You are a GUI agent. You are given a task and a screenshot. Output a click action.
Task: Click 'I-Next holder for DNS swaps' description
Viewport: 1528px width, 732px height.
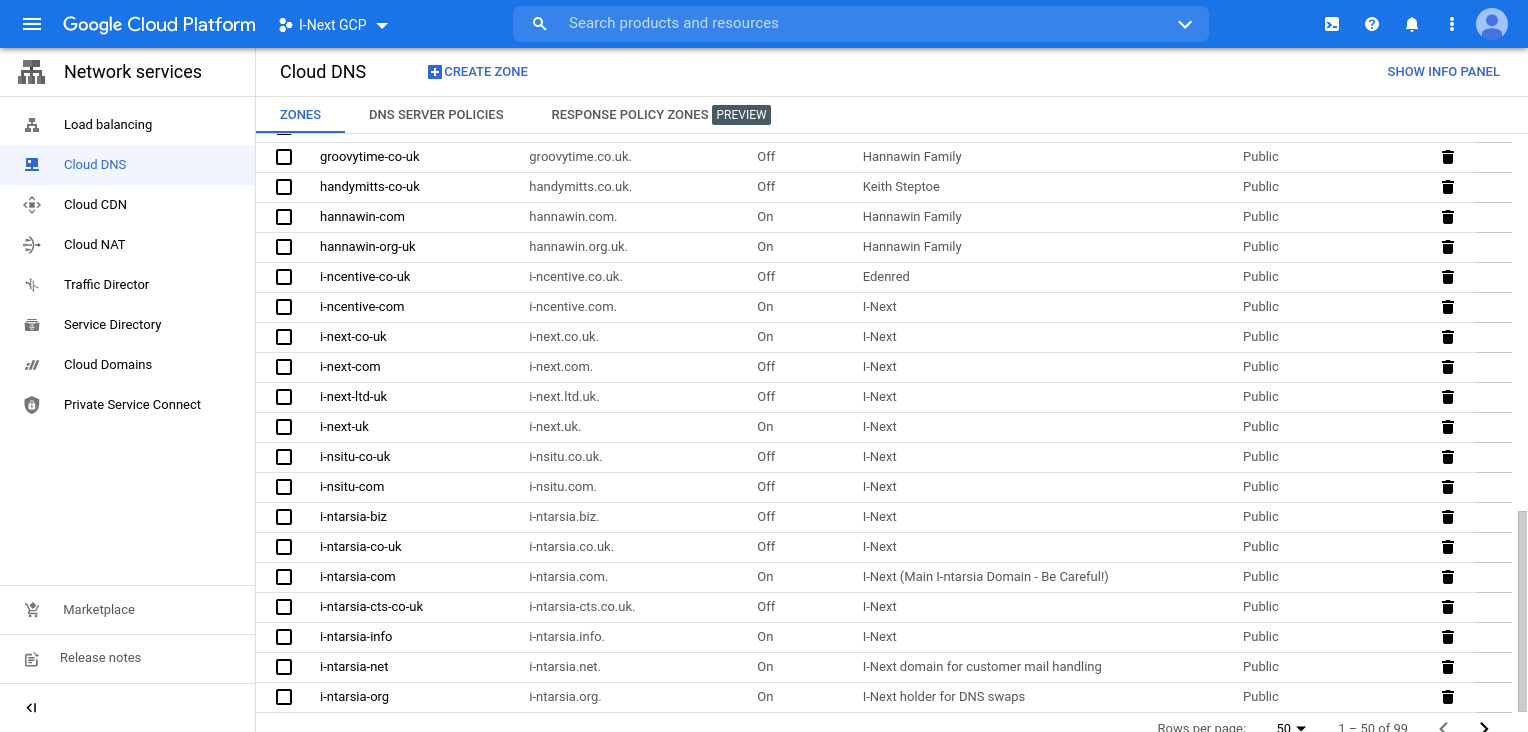(943, 697)
